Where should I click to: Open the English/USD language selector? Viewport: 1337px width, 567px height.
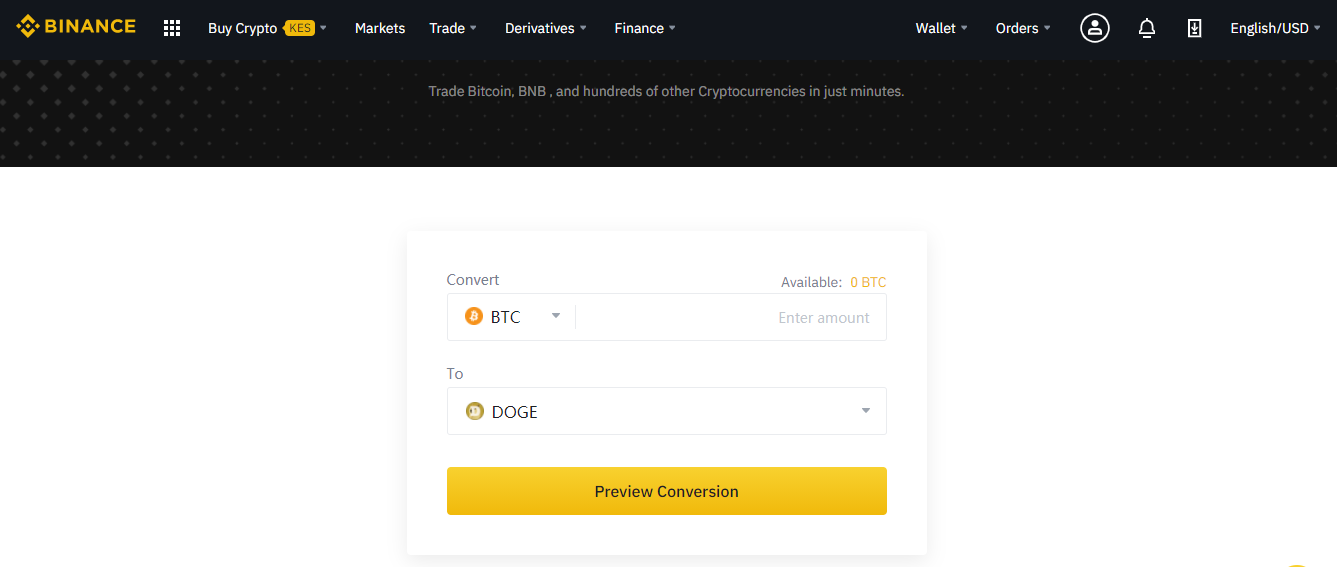coord(1275,28)
